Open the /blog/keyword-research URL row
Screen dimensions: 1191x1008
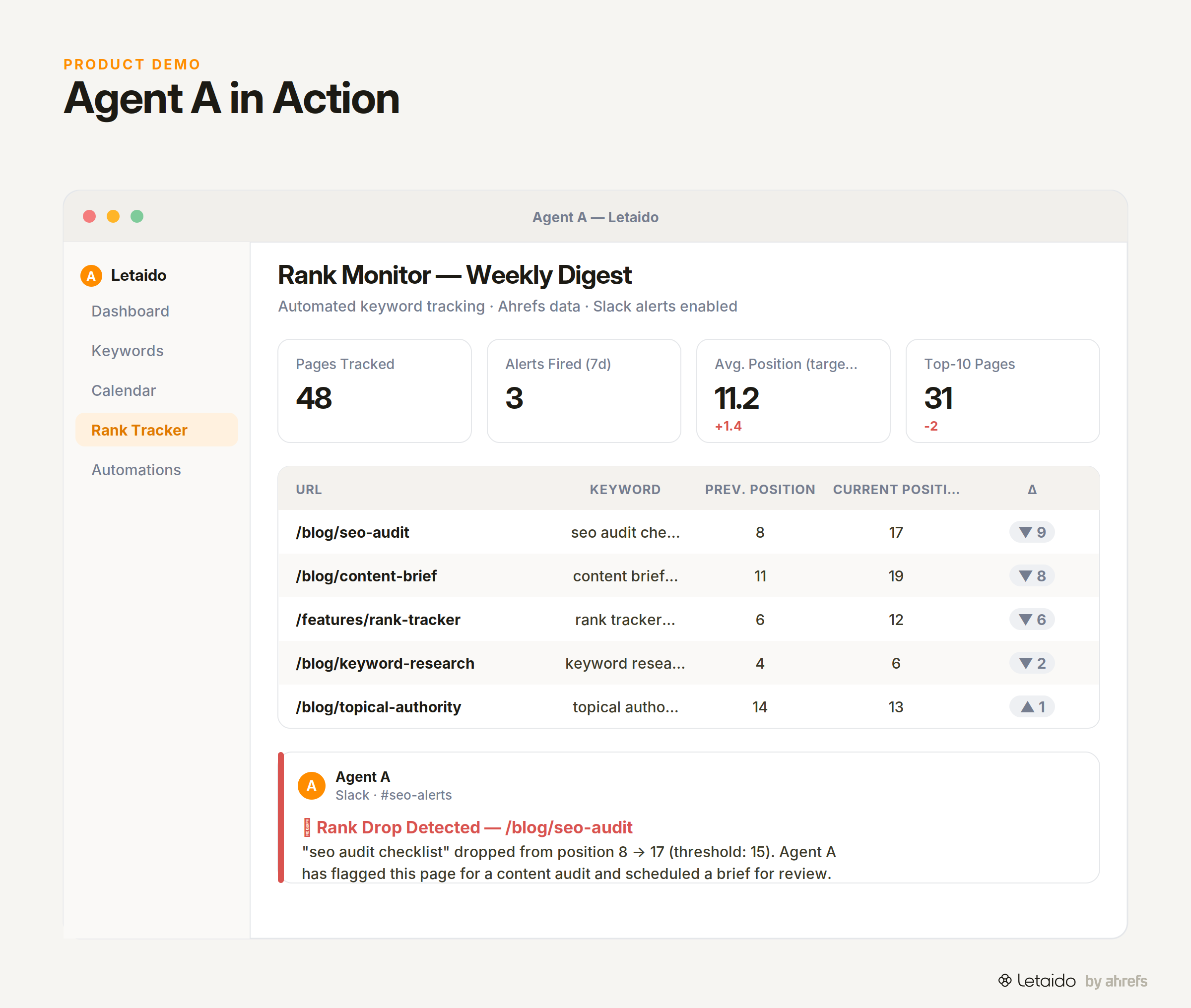click(688, 663)
